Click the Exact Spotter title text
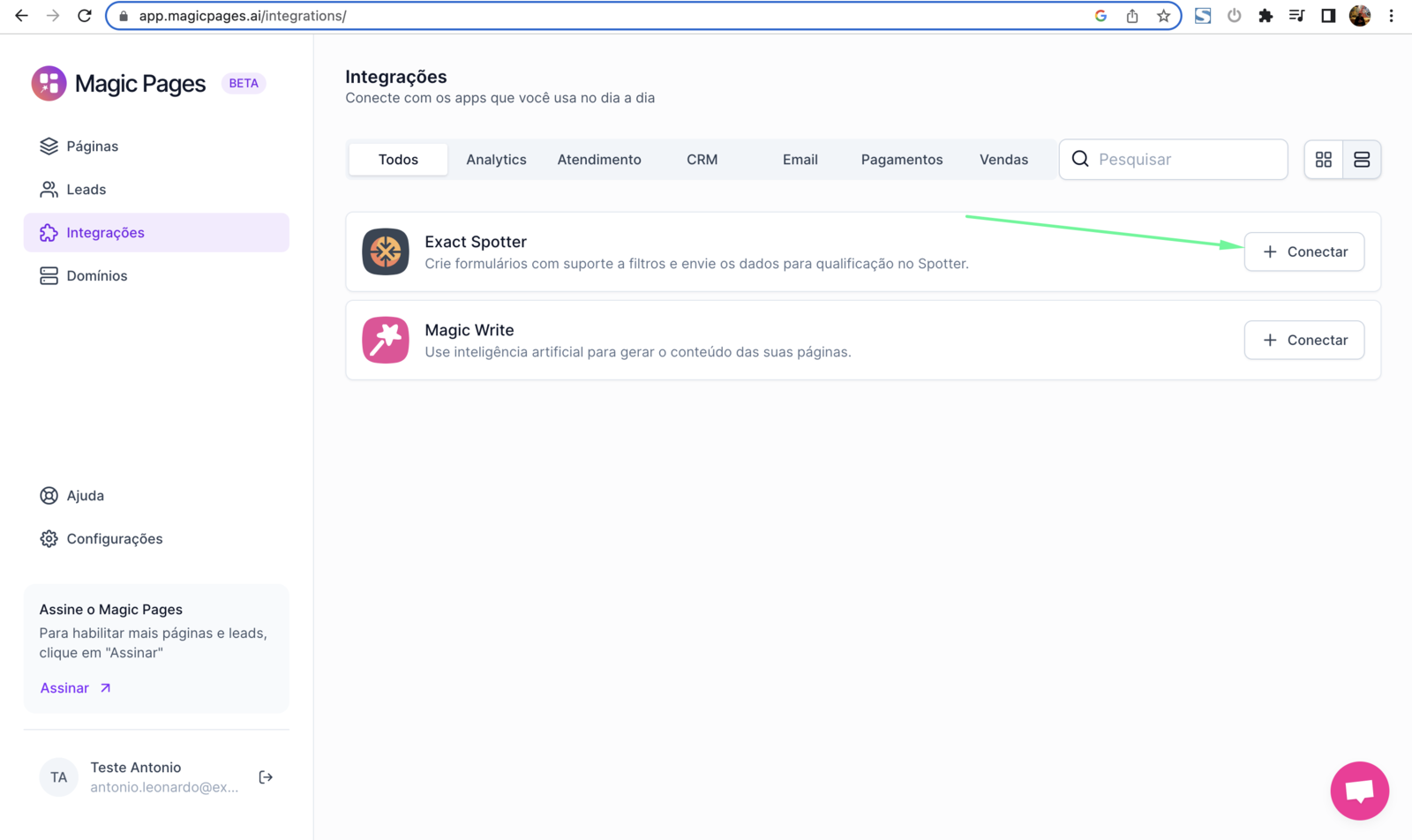The image size is (1412, 840). 476,242
